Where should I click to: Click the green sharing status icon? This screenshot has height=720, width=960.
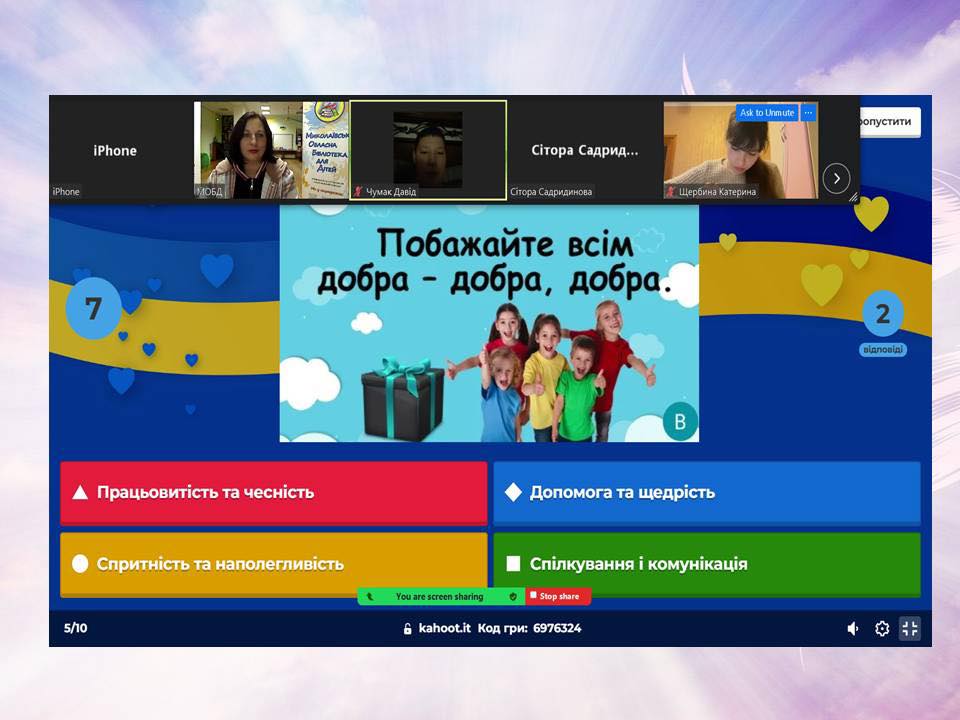(x=370, y=597)
